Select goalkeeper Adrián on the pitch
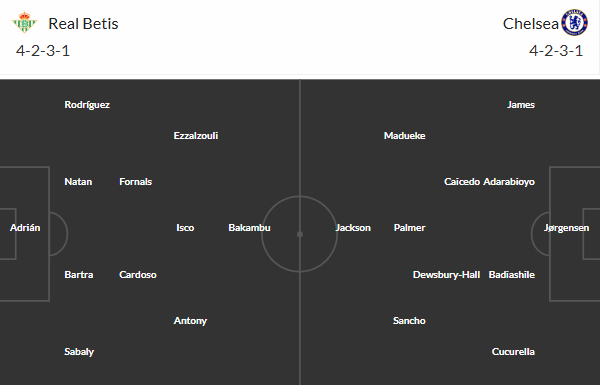The width and height of the screenshot is (600, 385). click(x=25, y=228)
